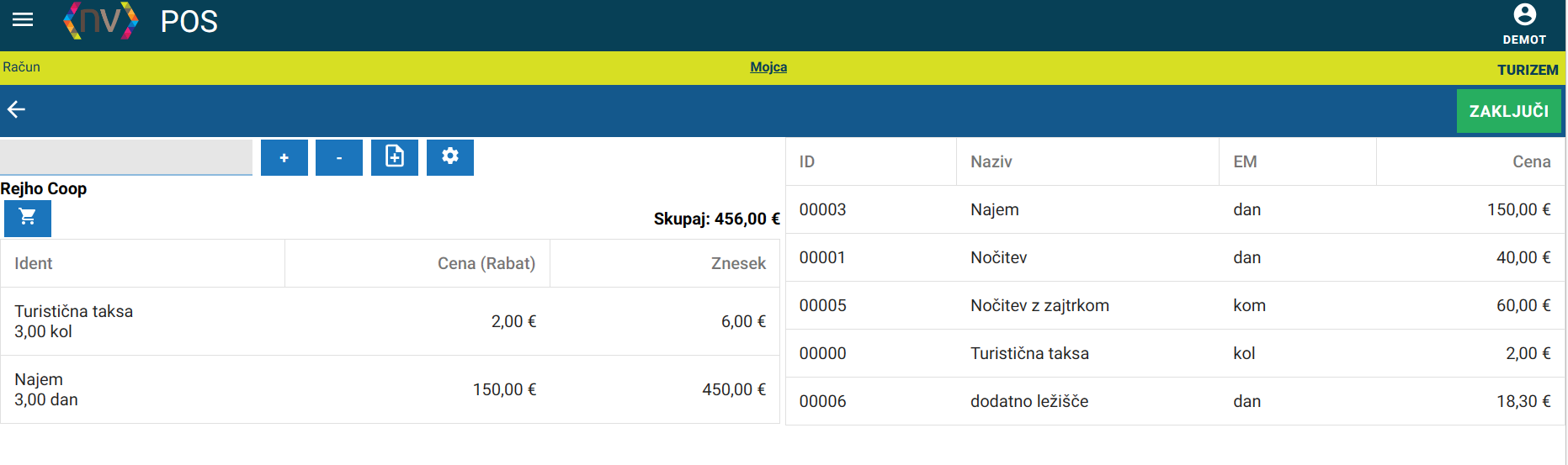1568x465 pixels.
Task: Click the plus quantity button
Action: [284, 158]
